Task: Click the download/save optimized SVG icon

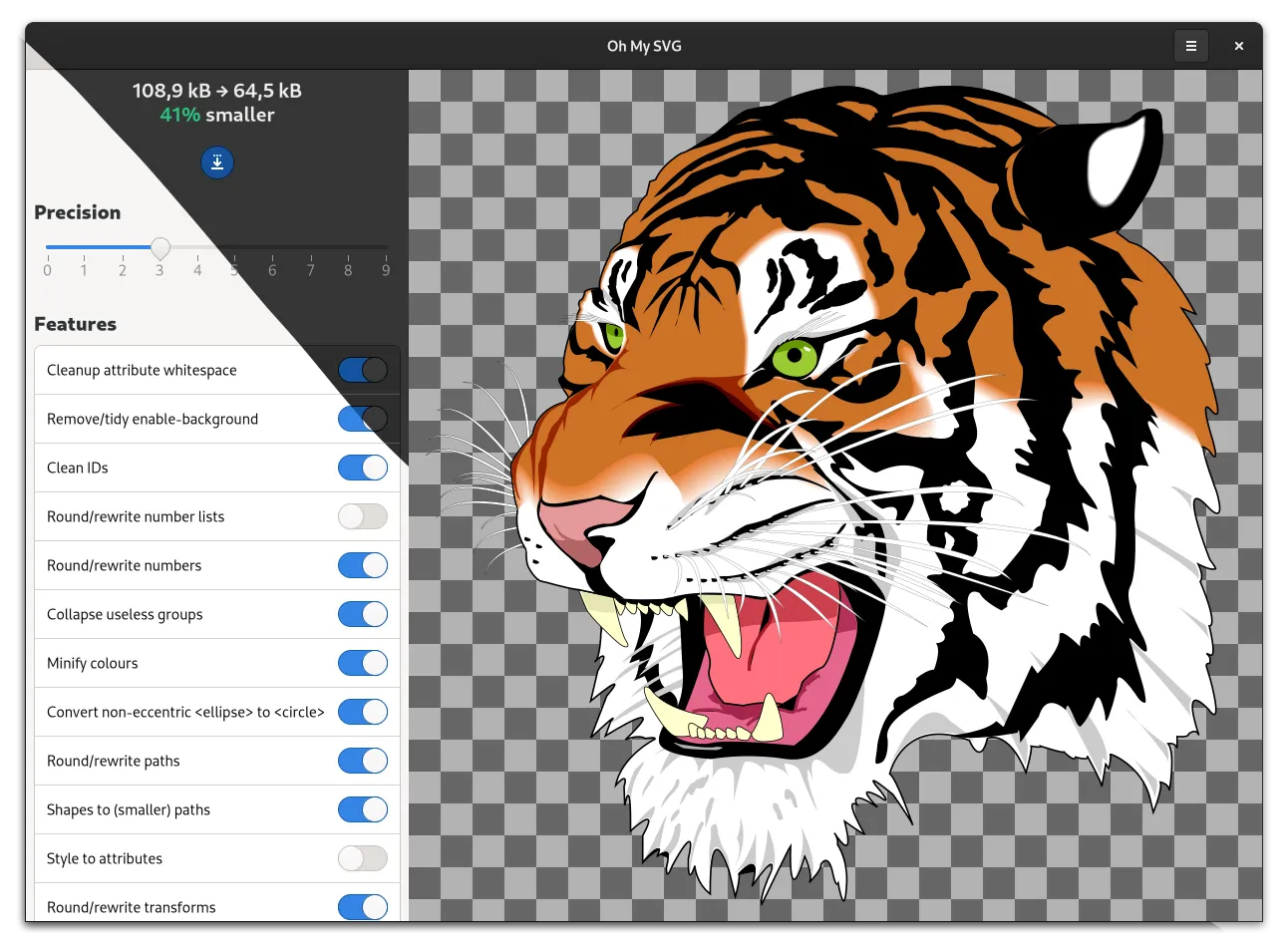Action: coord(217,162)
